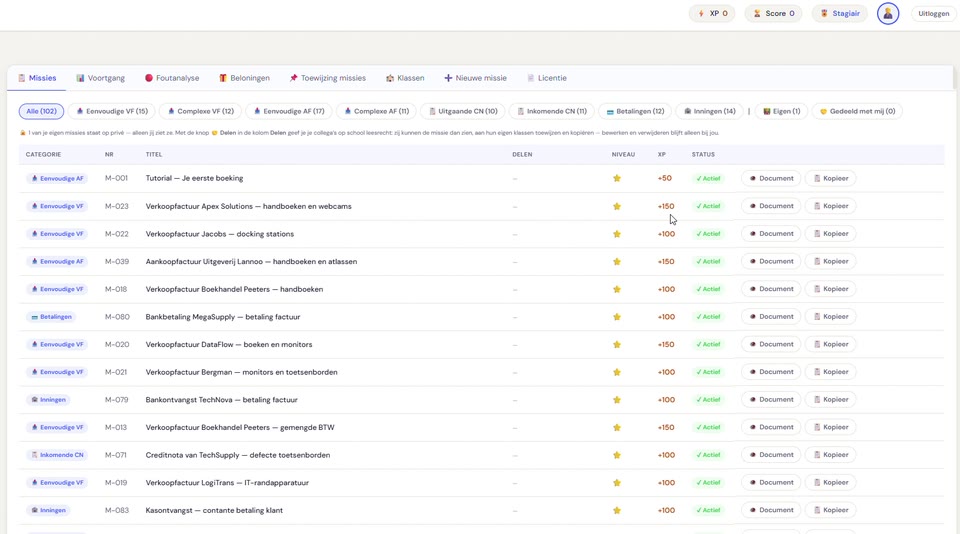
Task: Click the Eenvoudige AF tag for M-039 Lannoo
Action: (57, 261)
